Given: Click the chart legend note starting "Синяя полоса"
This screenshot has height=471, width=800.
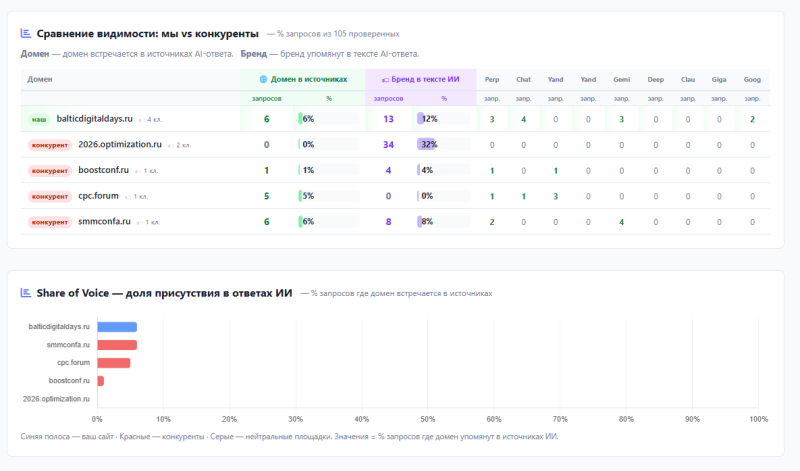Looking at the screenshot, I should tap(289, 436).
